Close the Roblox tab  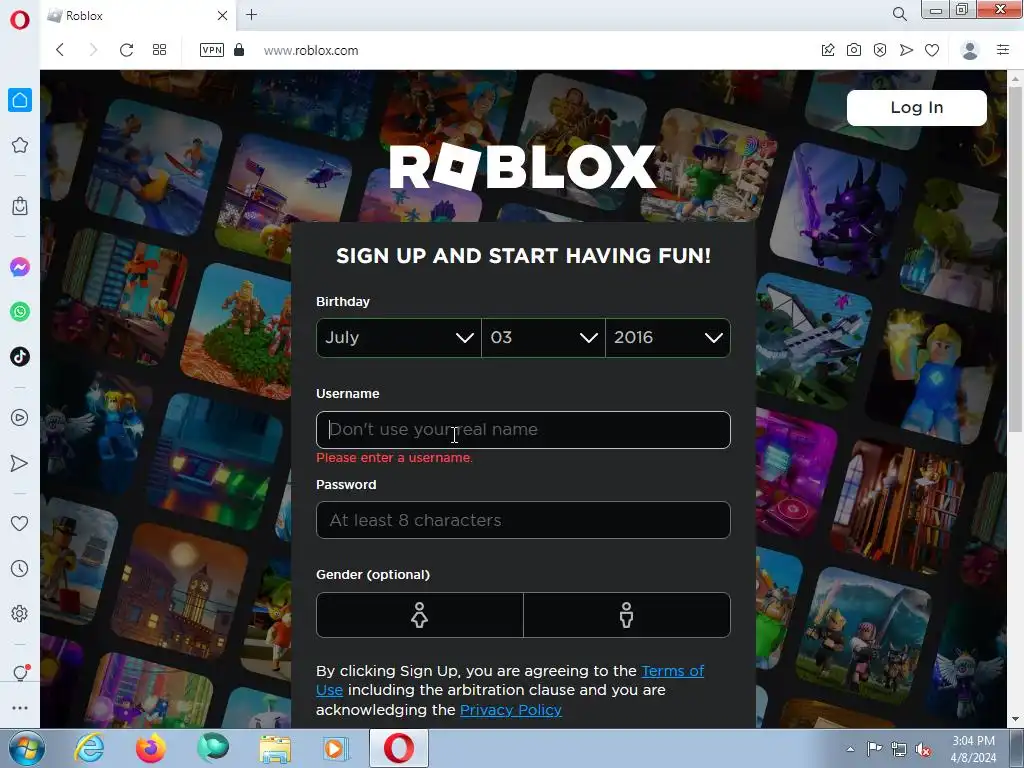(222, 15)
